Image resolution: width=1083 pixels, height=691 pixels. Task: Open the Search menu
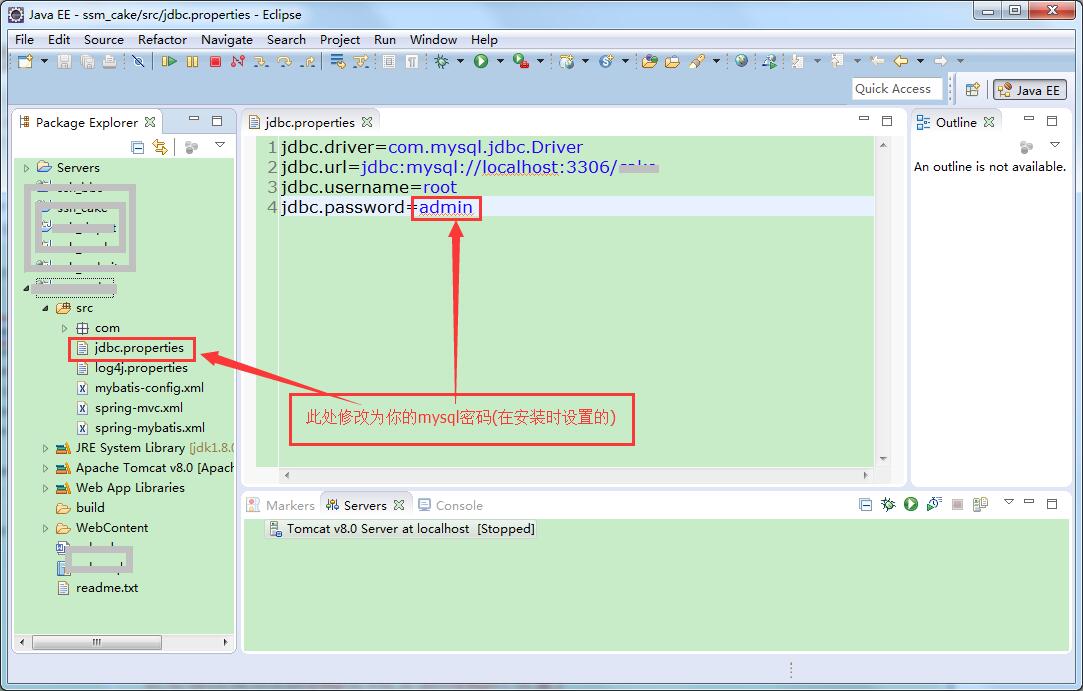pos(286,39)
